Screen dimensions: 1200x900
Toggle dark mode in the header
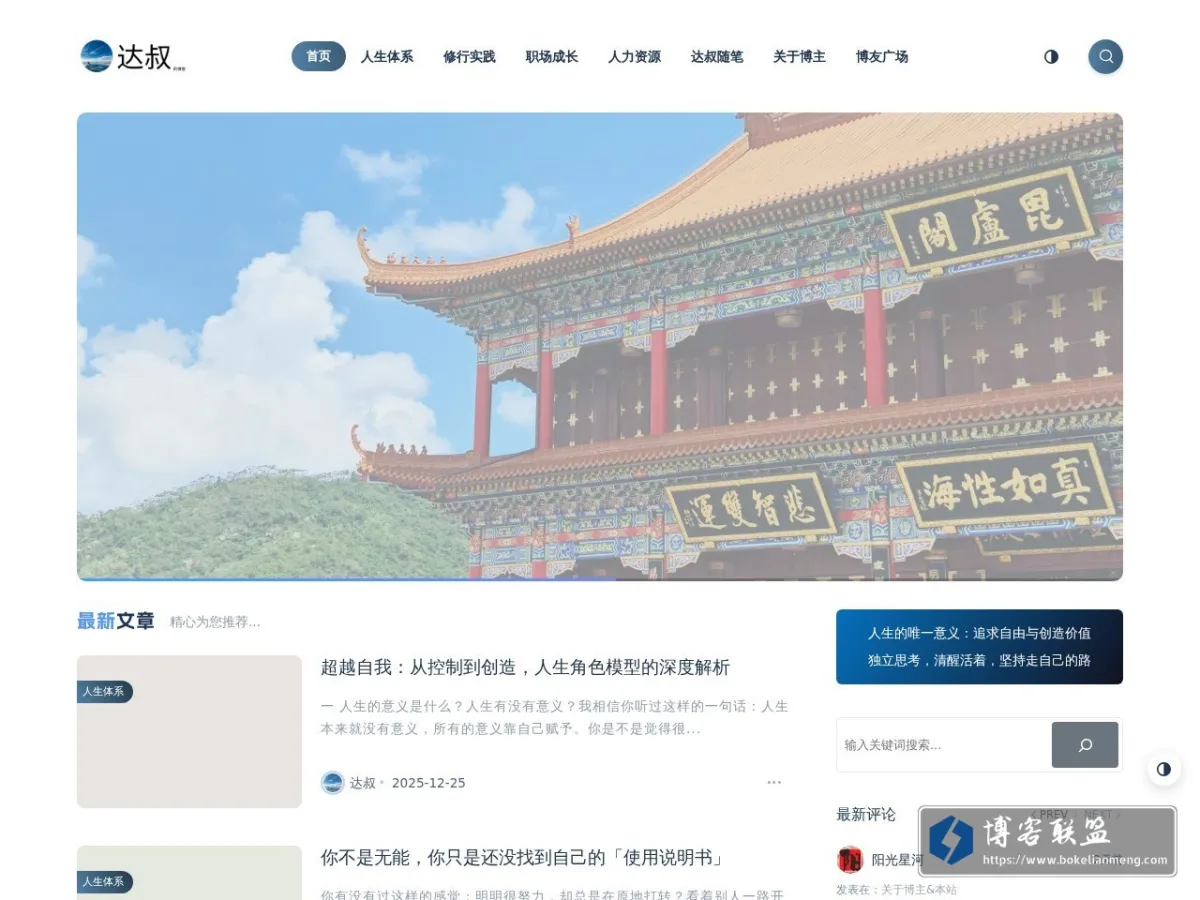pos(1051,57)
